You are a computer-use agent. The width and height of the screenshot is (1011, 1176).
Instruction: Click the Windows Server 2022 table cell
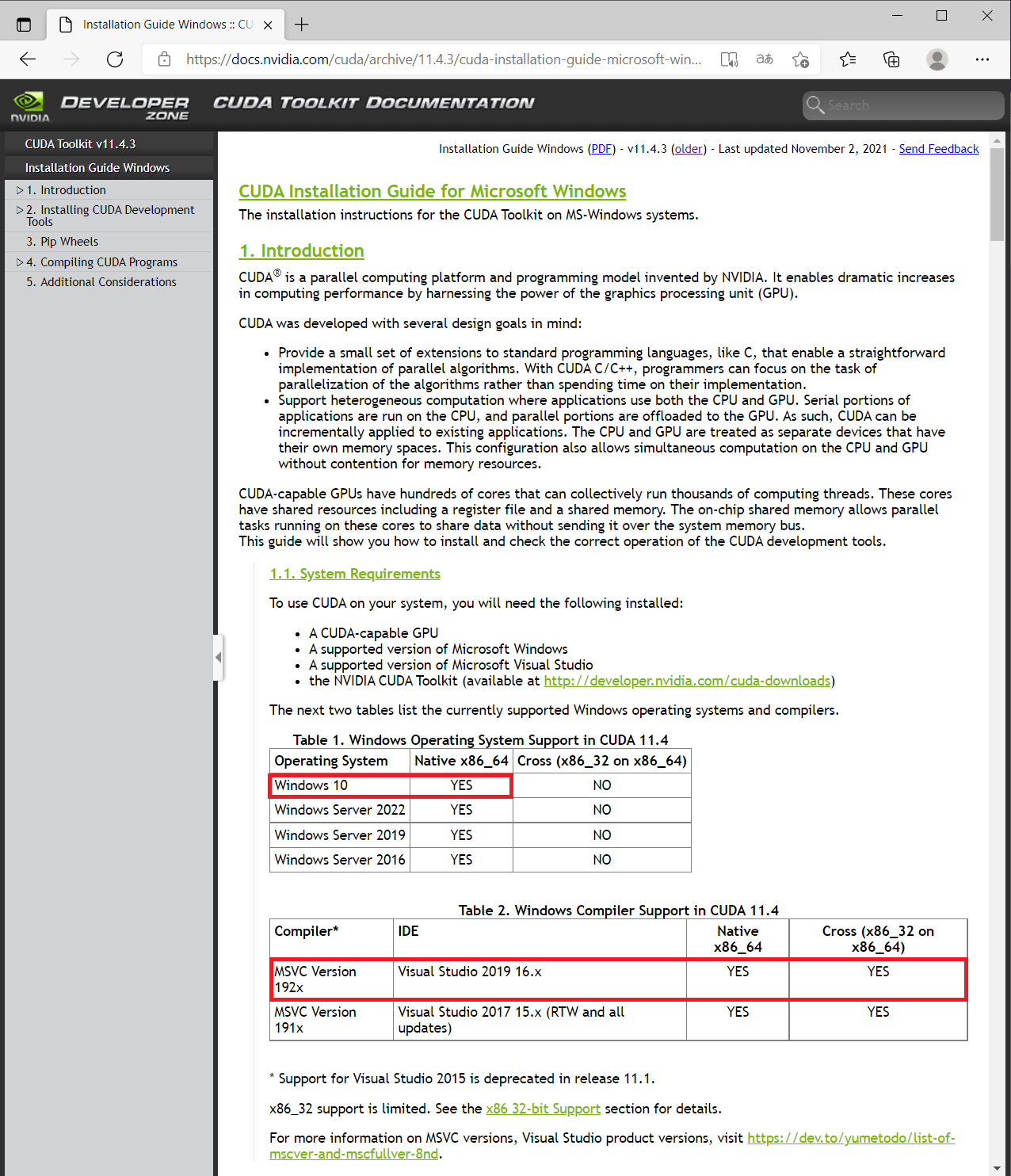pyautogui.click(x=340, y=810)
